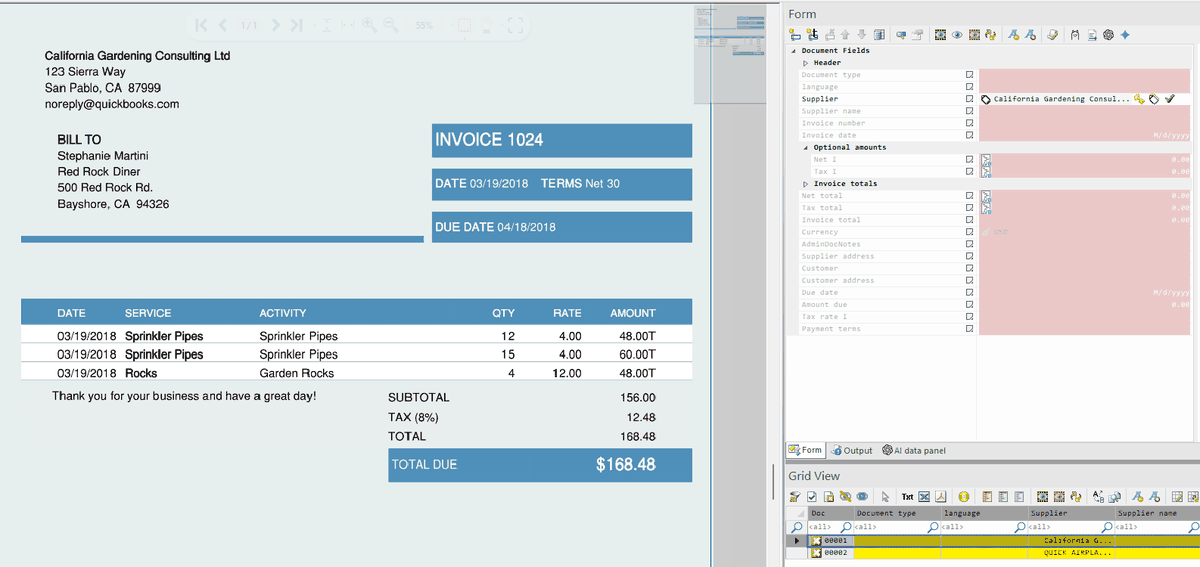Collapse the Optional amounts group
This screenshot has height=567, width=1200.
click(806, 148)
